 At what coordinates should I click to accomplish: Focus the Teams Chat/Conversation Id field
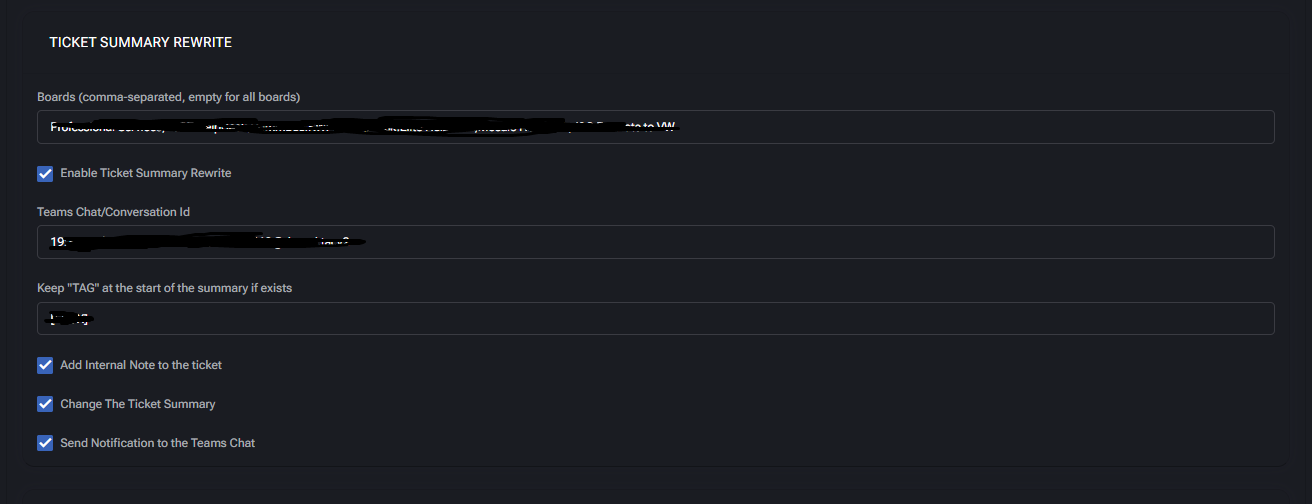coord(800,242)
